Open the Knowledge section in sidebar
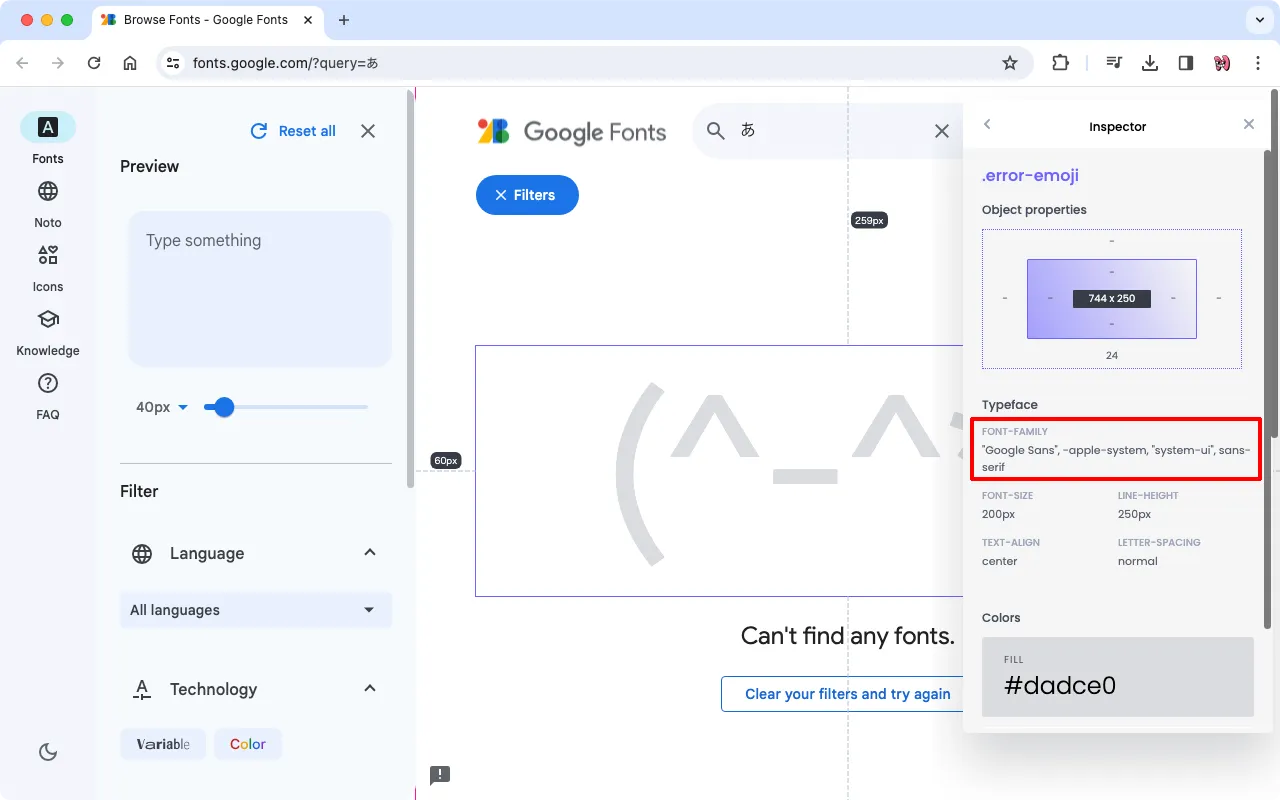This screenshot has height=800, width=1280. [x=47, y=331]
